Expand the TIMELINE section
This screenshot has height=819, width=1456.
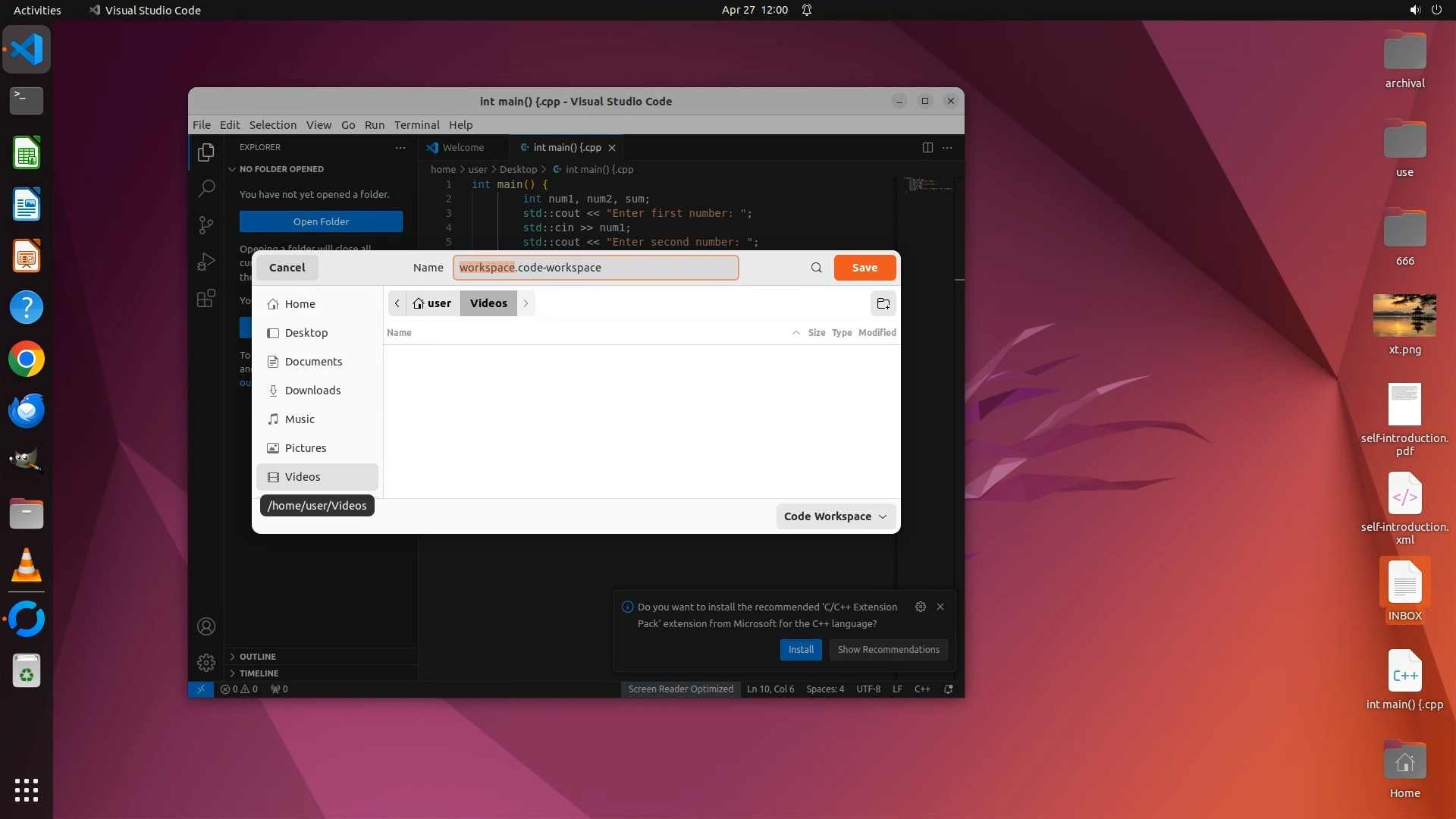tap(259, 673)
